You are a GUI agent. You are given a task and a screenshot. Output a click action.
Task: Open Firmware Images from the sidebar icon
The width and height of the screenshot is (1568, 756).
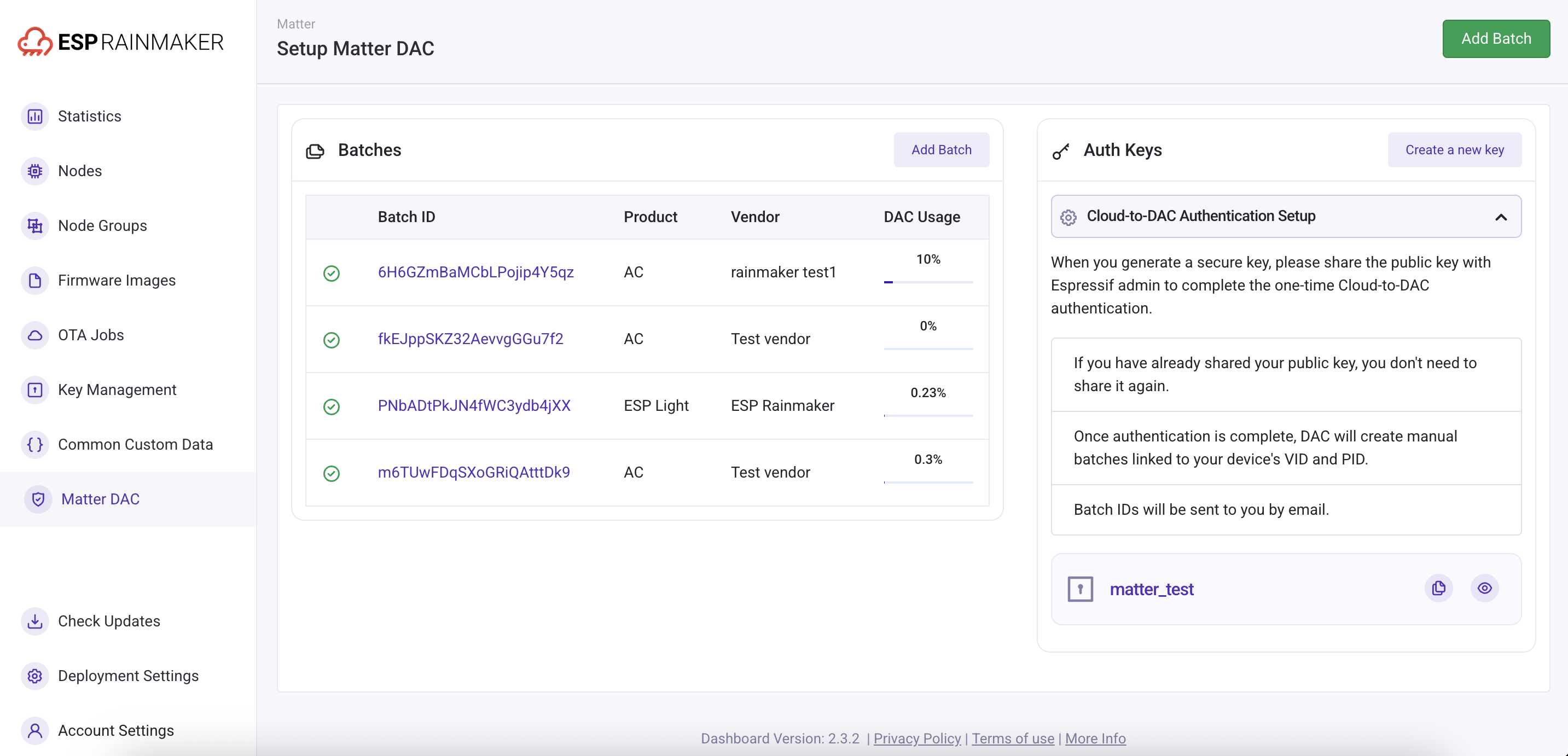(34, 280)
